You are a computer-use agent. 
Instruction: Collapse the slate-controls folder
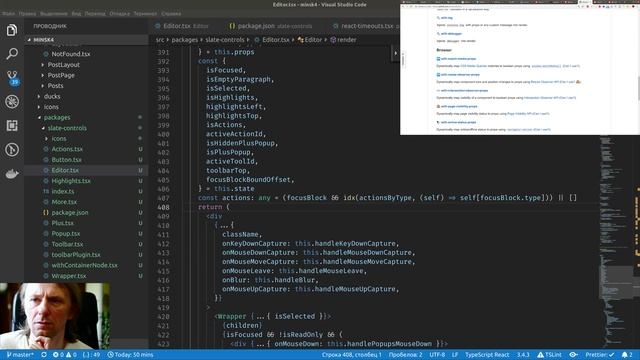point(67,128)
